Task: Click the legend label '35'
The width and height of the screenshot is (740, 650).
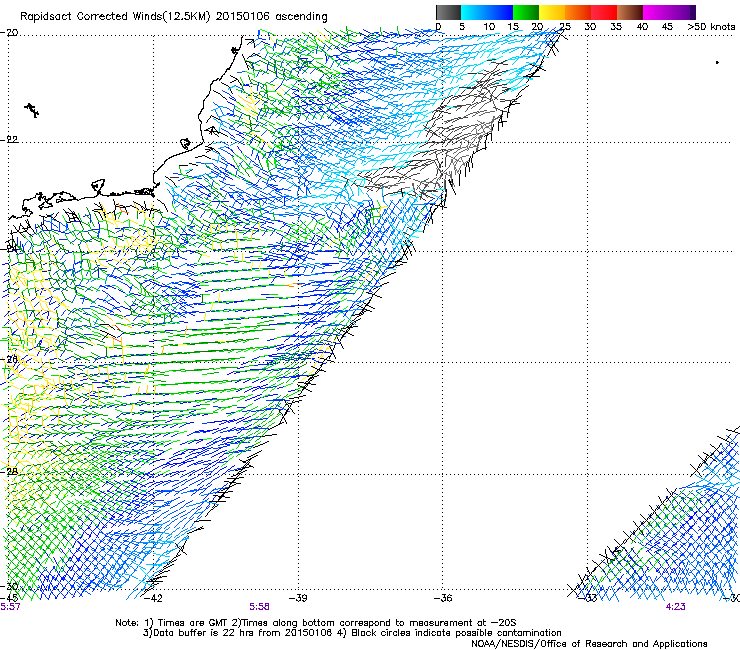Action: tap(616, 27)
